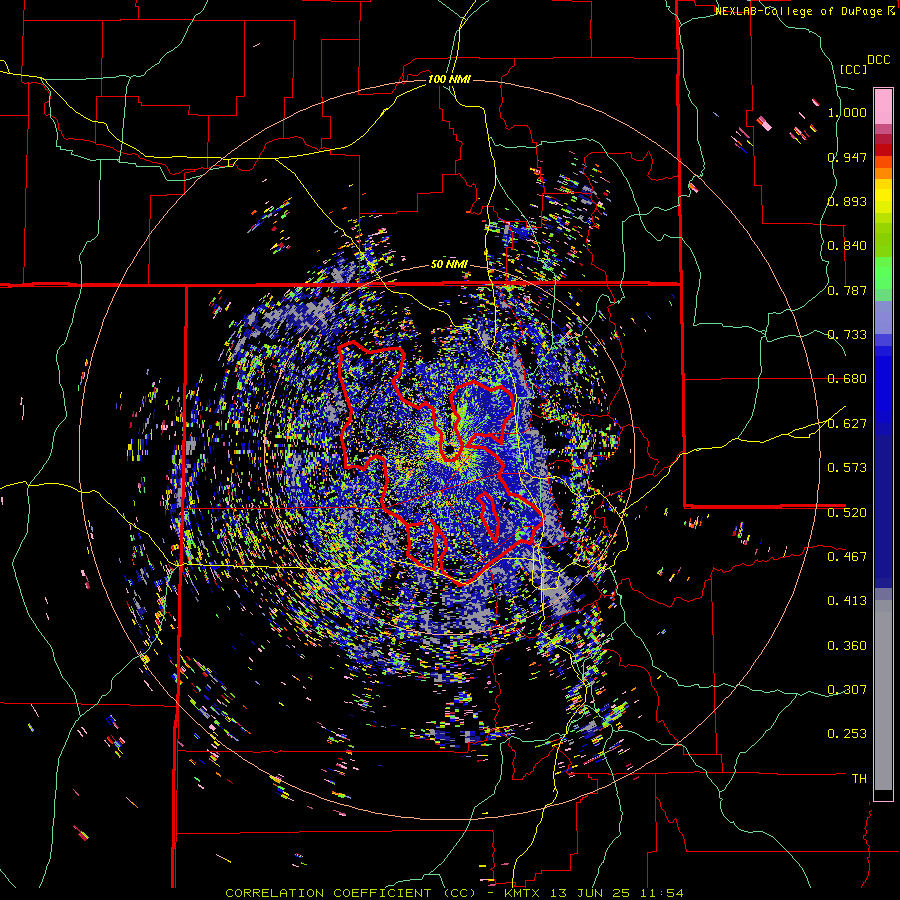900x900 pixels.
Task: Click the CORRELATION COEFFICIENT (CC) caption text
Action: 351,893
